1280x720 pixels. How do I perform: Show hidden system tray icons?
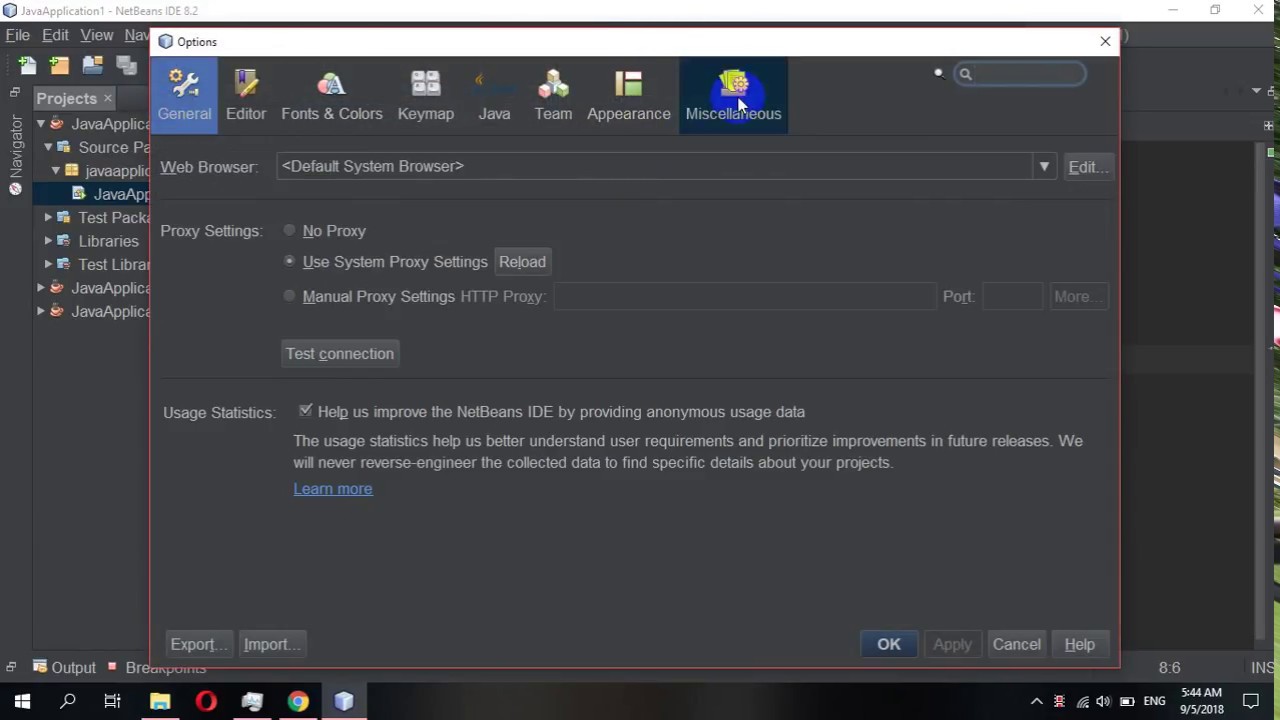(1037, 701)
